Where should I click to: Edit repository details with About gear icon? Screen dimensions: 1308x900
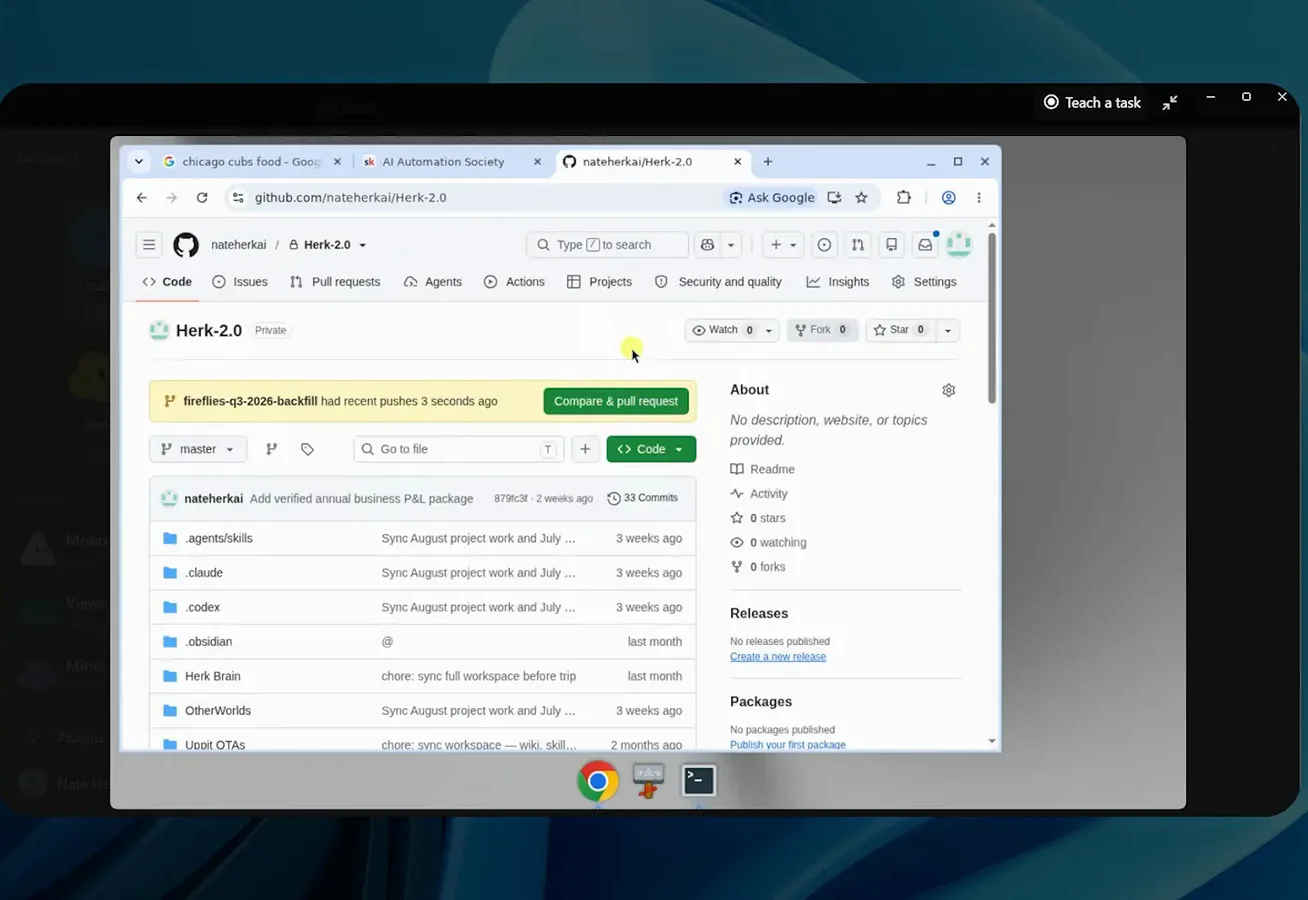(949, 390)
